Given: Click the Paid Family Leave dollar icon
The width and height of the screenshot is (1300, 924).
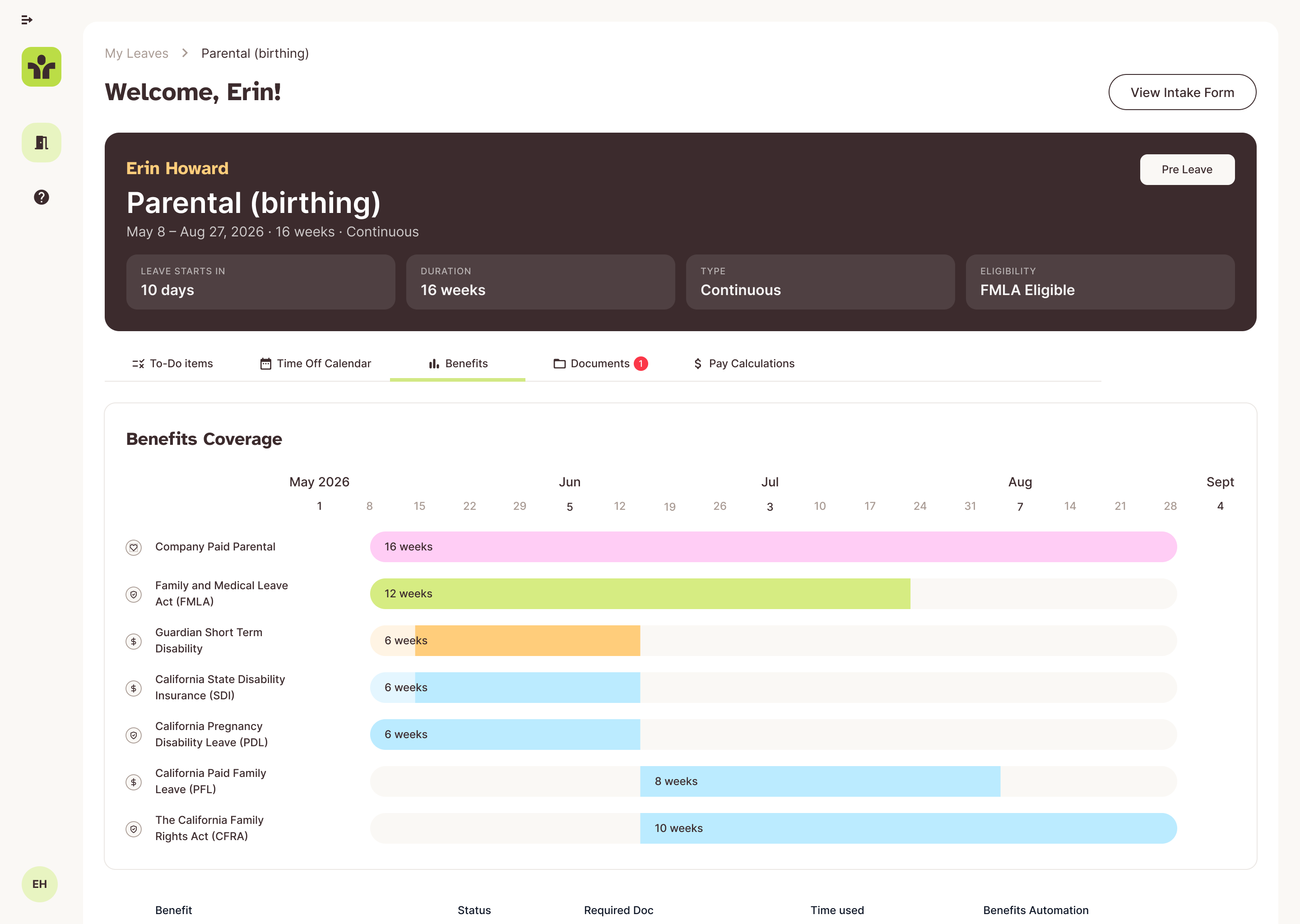Looking at the screenshot, I should pos(134,782).
